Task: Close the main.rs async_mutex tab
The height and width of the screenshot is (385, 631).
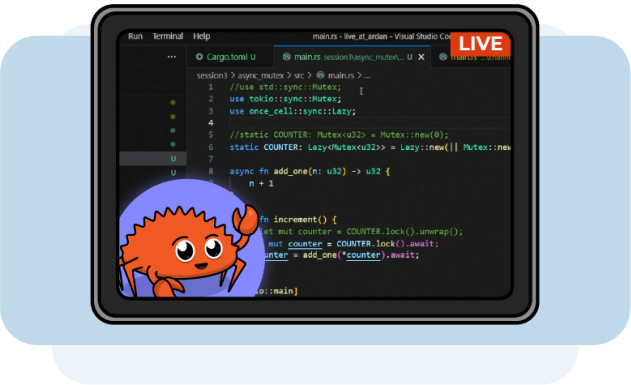Action: coord(421,57)
